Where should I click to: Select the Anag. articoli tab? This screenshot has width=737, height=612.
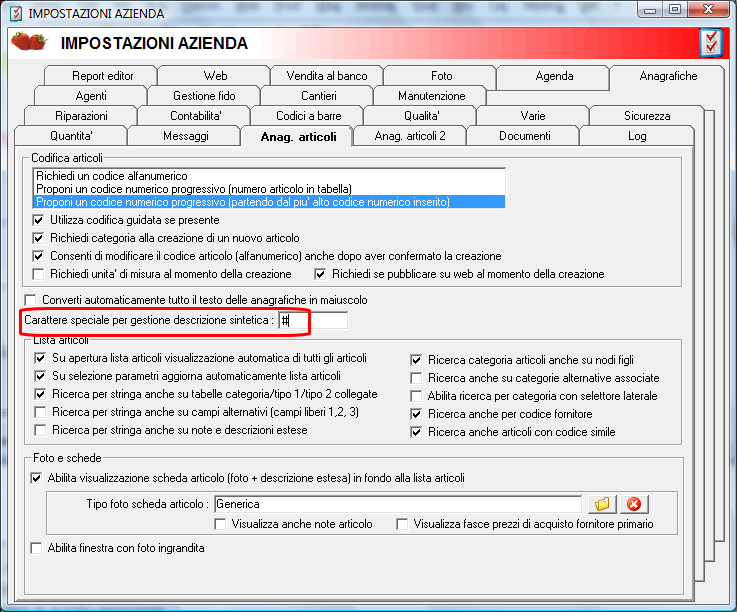pos(298,137)
